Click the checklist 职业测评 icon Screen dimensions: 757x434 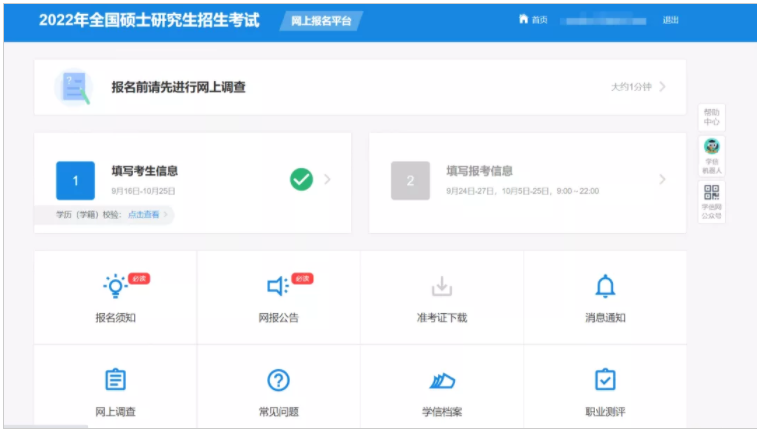(605, 379)
